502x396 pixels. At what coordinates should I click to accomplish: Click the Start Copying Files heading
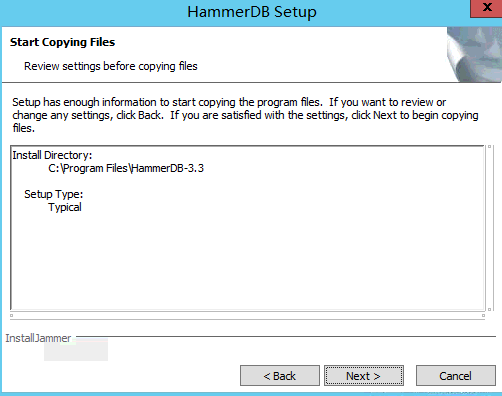click(62, 42)
